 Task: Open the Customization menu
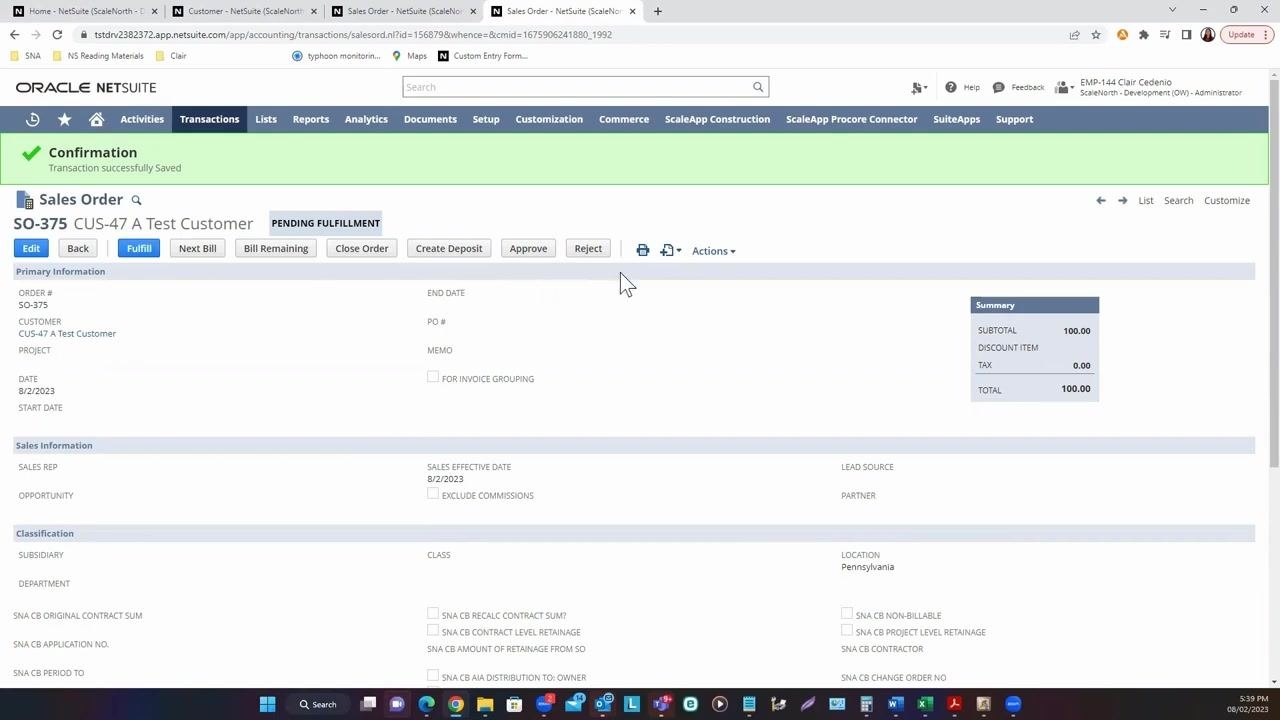click(x=549, y=119)
